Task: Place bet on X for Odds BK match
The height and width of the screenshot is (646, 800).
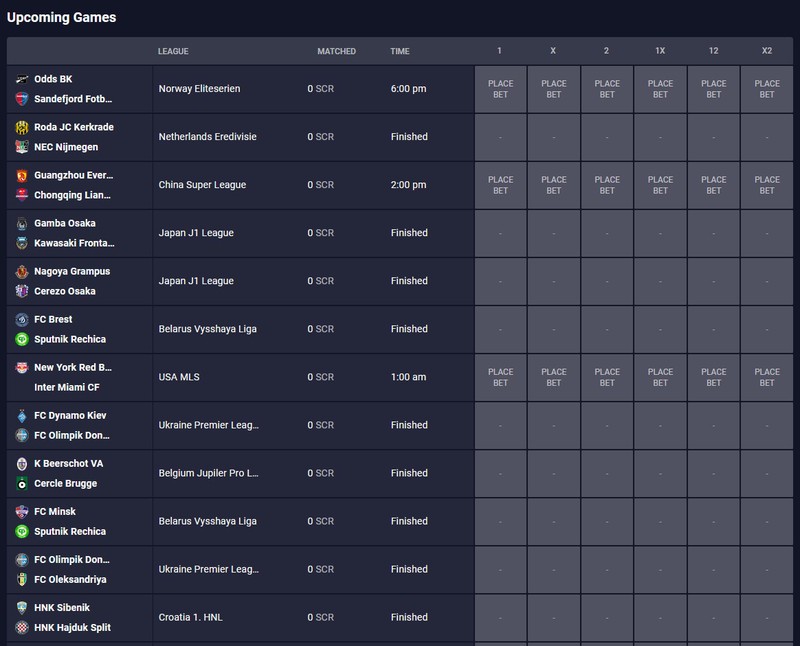Action: coord(554,89)
